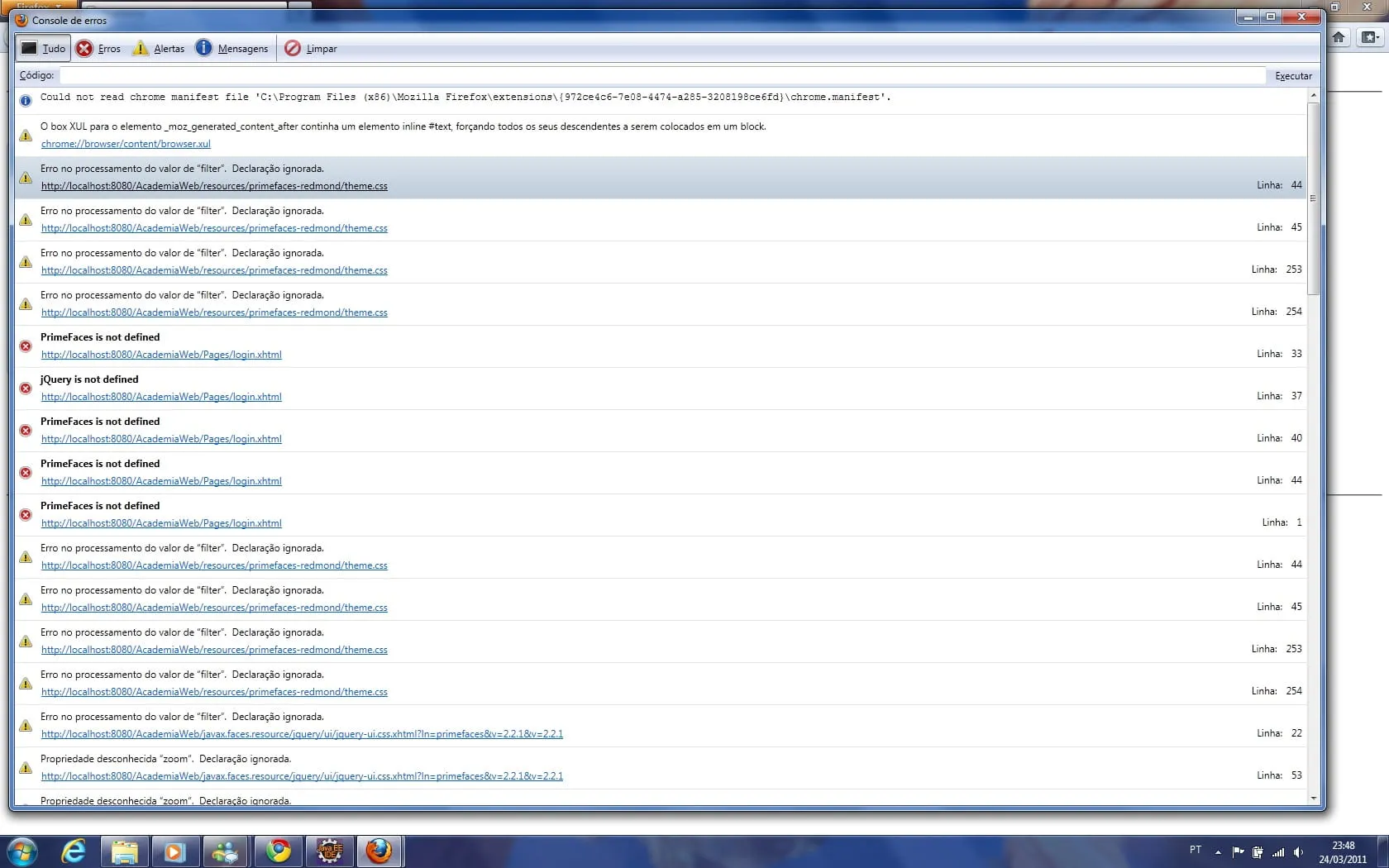The height and width of the screenshot is (868, 1389).
Task: Click the console scrollbar down arrow
Action: click(1314, 799)
